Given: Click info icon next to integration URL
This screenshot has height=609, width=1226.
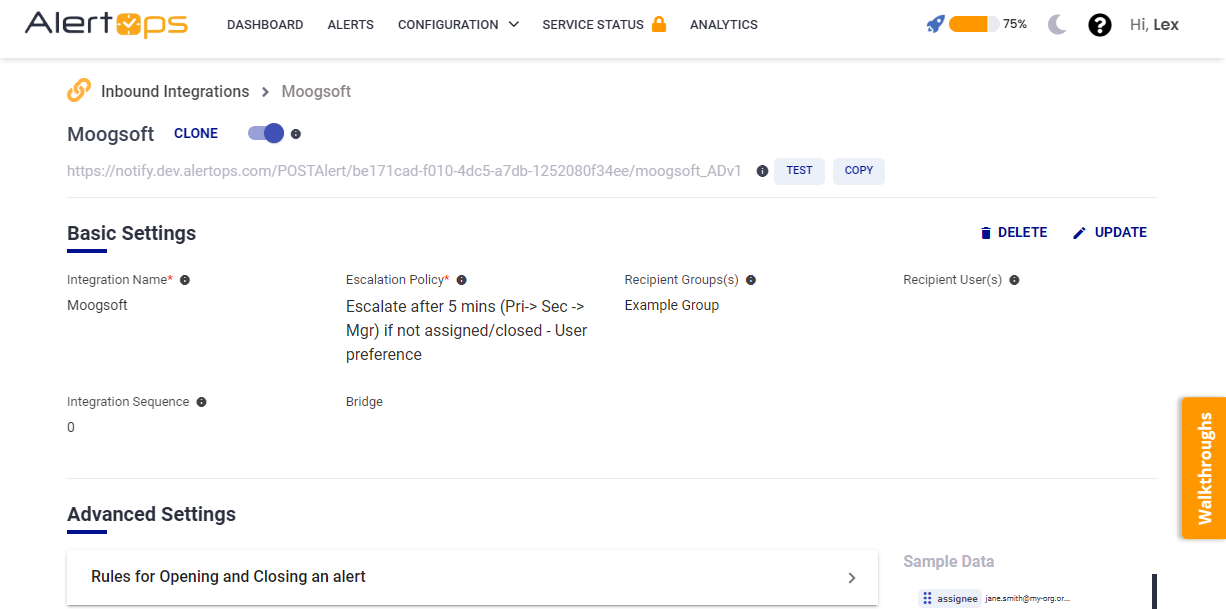Looking at the screenshot, I should coord(762,171).
